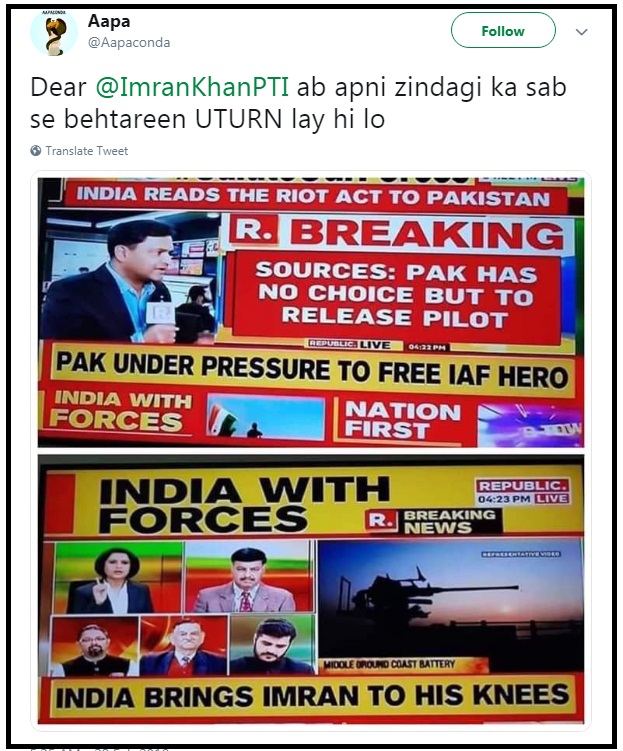This screenshot has height=751, width=623.
Task: Open the bottom India With Forces image
Action: pos(311,590)
